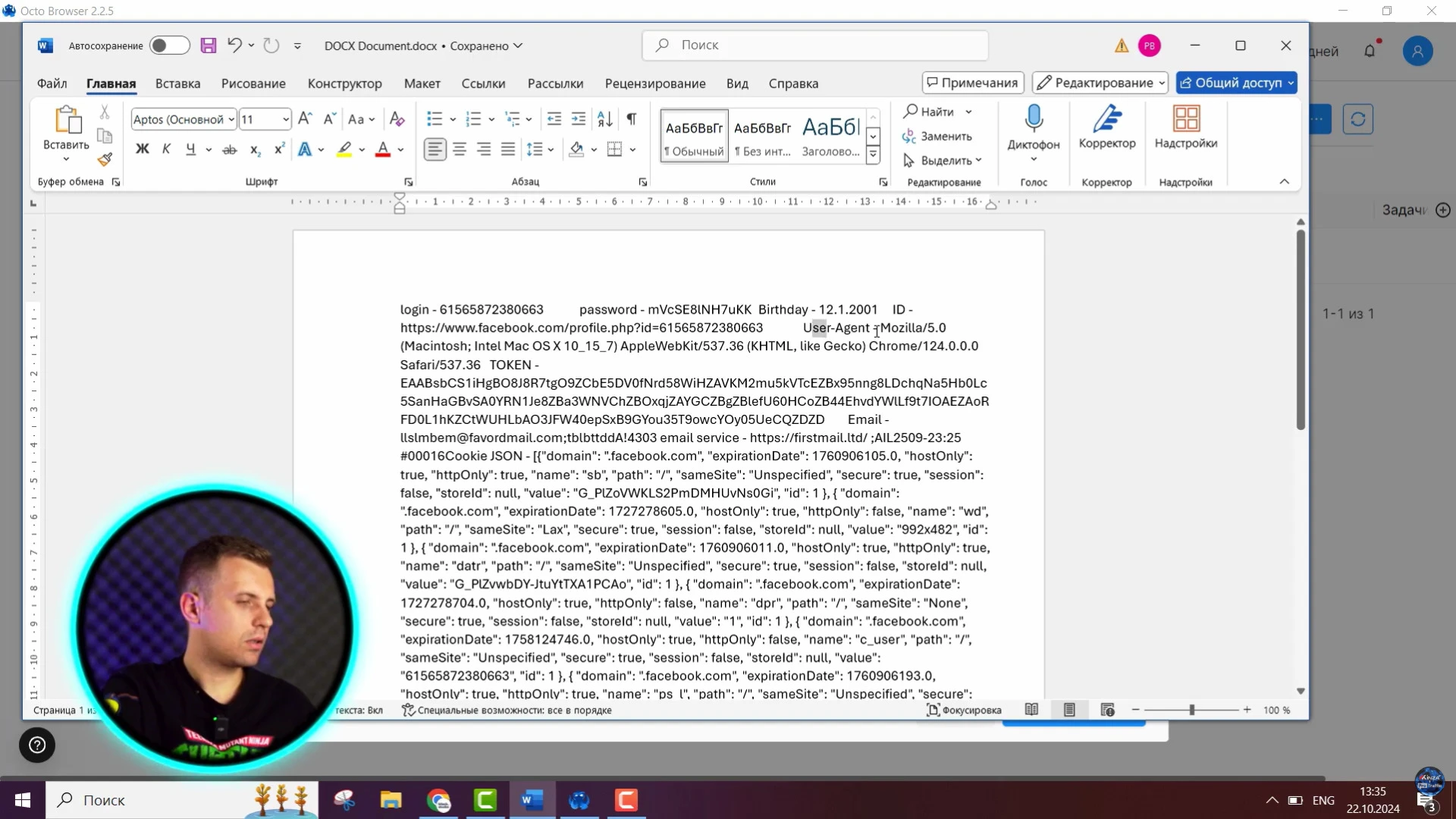The image size is (1456, 819).
Task: Switch to the Конструктор tab
Action: click(x=344, y=83)
